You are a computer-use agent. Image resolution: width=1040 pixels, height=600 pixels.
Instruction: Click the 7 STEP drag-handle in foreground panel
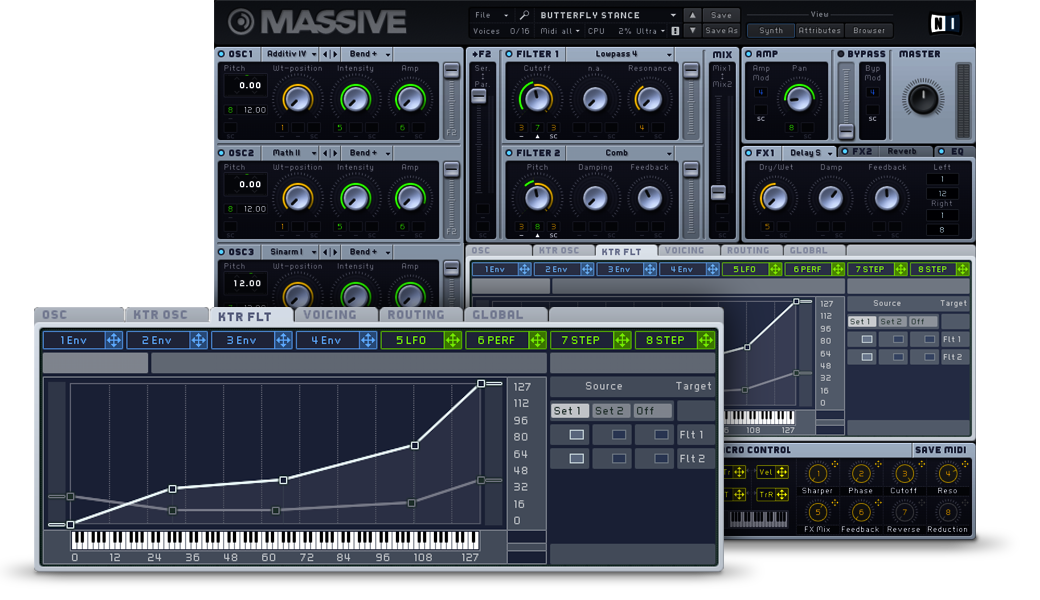622,340
